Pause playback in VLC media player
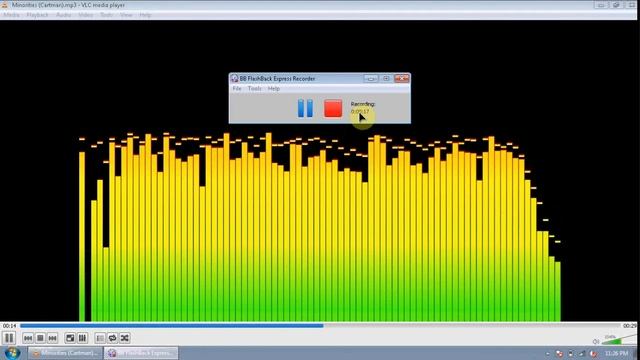 tap(9, 338)
